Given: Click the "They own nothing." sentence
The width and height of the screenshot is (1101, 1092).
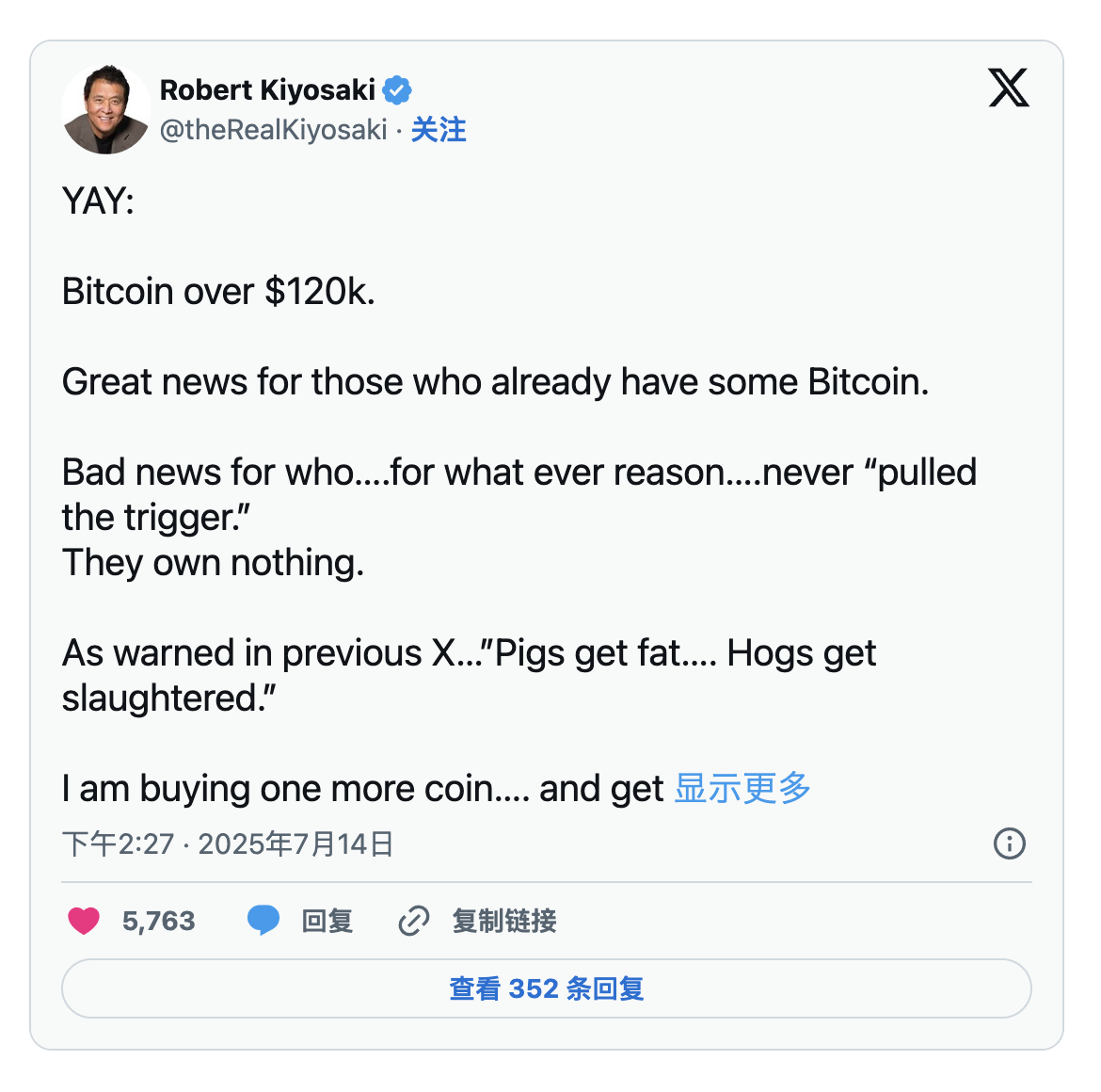Looking at the screenshot, I should [x=213, y=563].
